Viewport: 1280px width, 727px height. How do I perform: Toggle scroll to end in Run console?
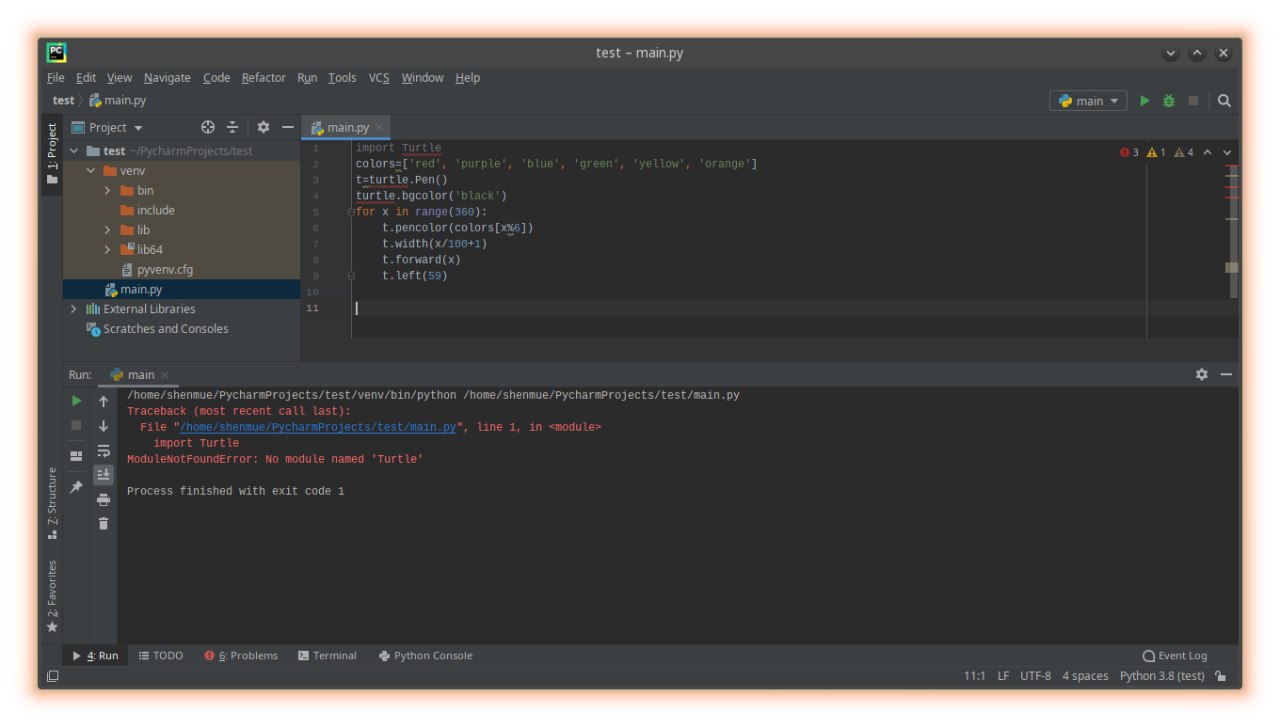click(x=103, y=474)
